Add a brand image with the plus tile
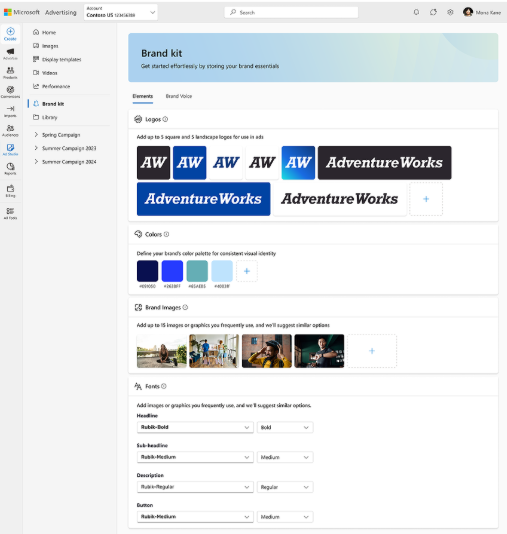This screenshot has width=507, height=534. pos(372,351)
